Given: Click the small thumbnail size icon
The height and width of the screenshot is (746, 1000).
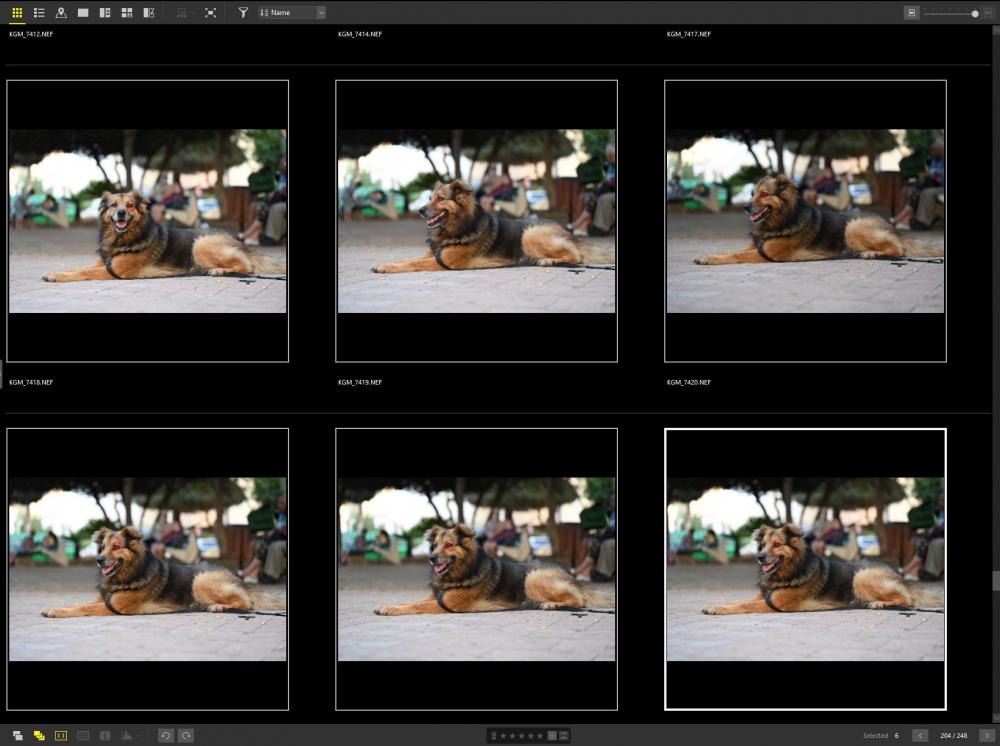Looking at the screenshot, I should pyautogui.click(x=911, y=13).
